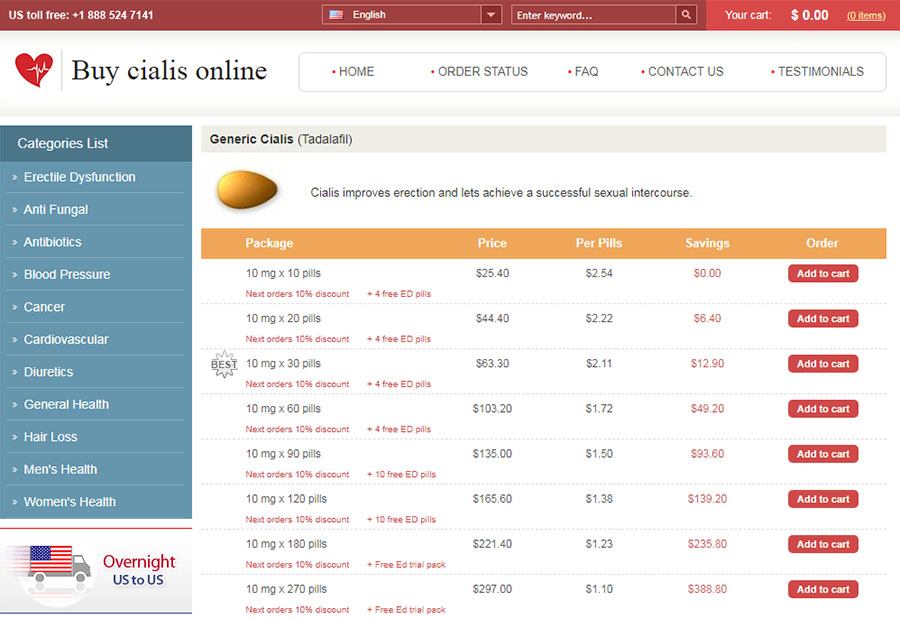
Task: Click the $221.40 price
Action: [x=492, y=544]
